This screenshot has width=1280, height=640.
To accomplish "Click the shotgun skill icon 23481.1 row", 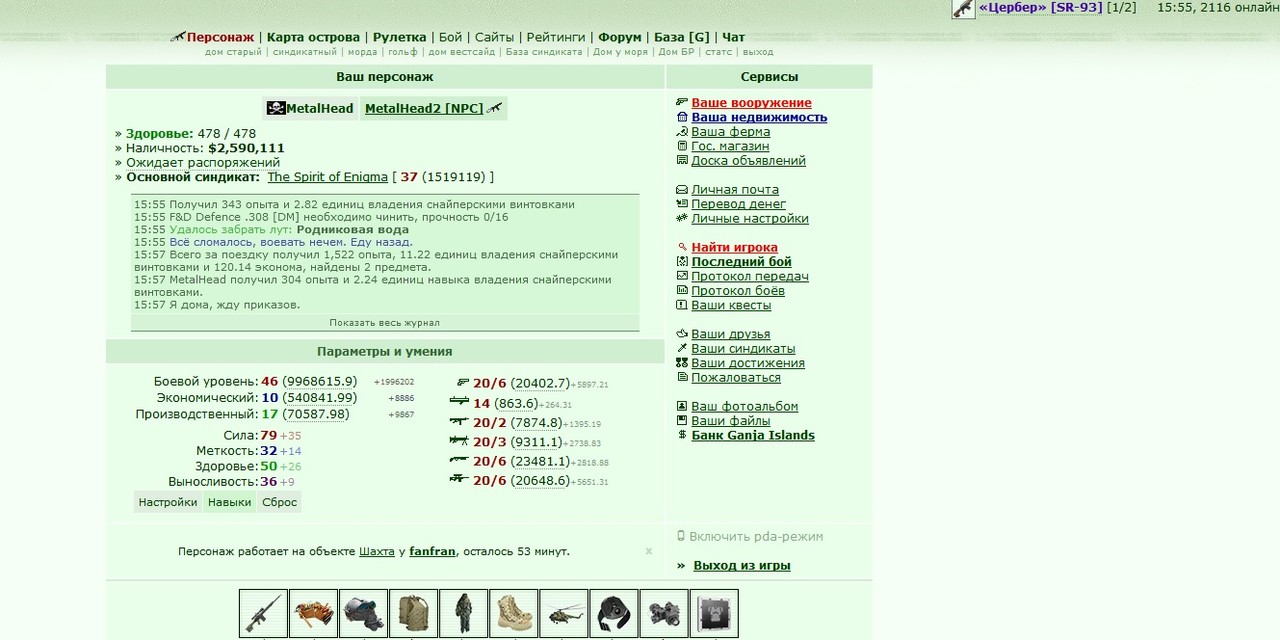I will tap(459, 460).
